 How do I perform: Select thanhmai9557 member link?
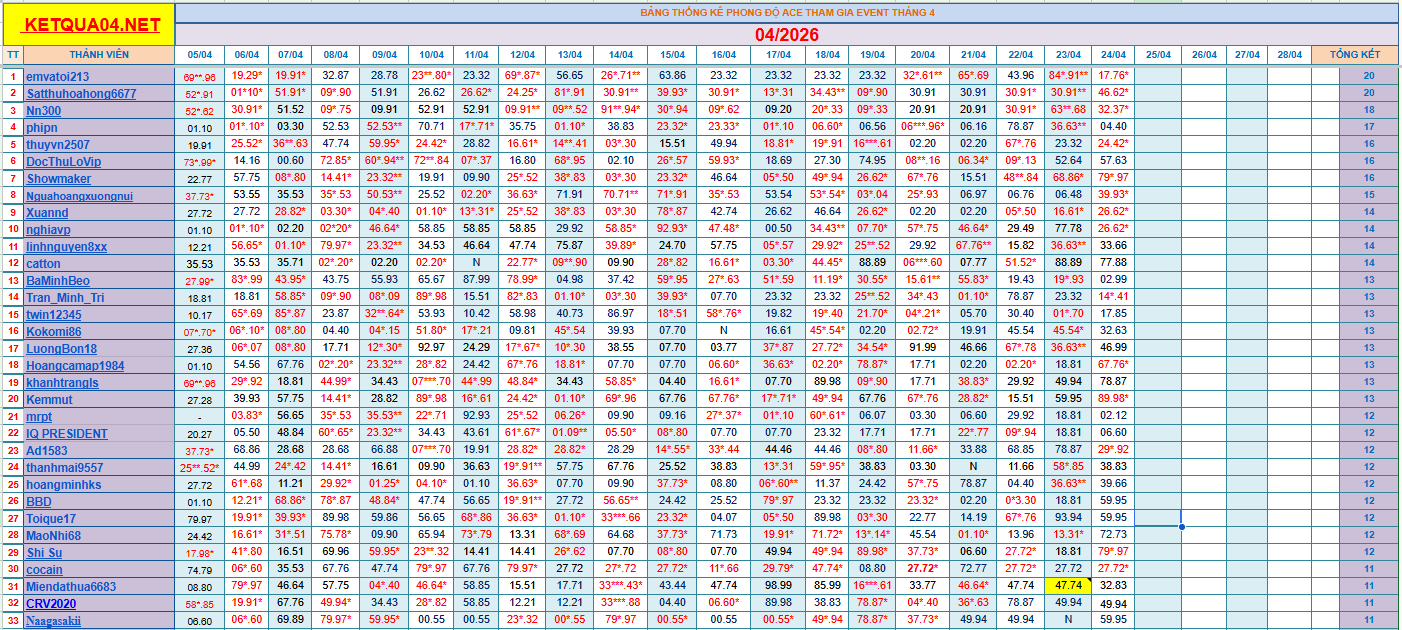click(x=64, y=467)
